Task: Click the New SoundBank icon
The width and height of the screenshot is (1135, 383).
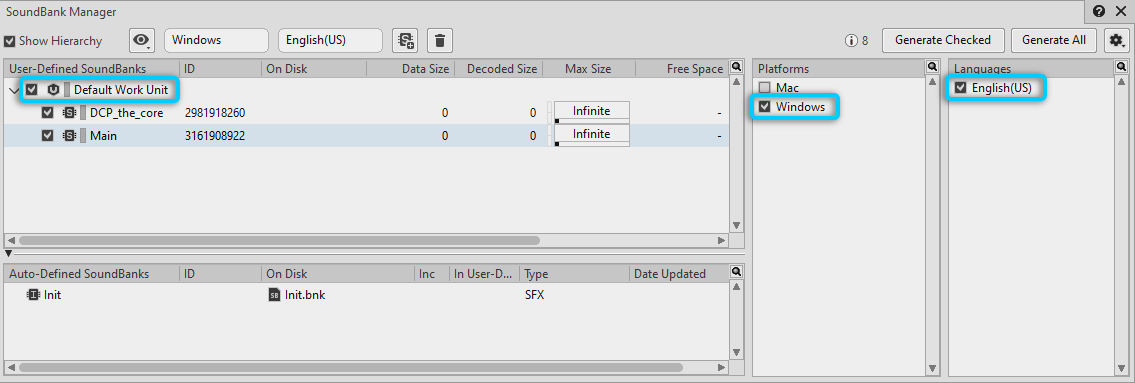Action: [405, 41]
